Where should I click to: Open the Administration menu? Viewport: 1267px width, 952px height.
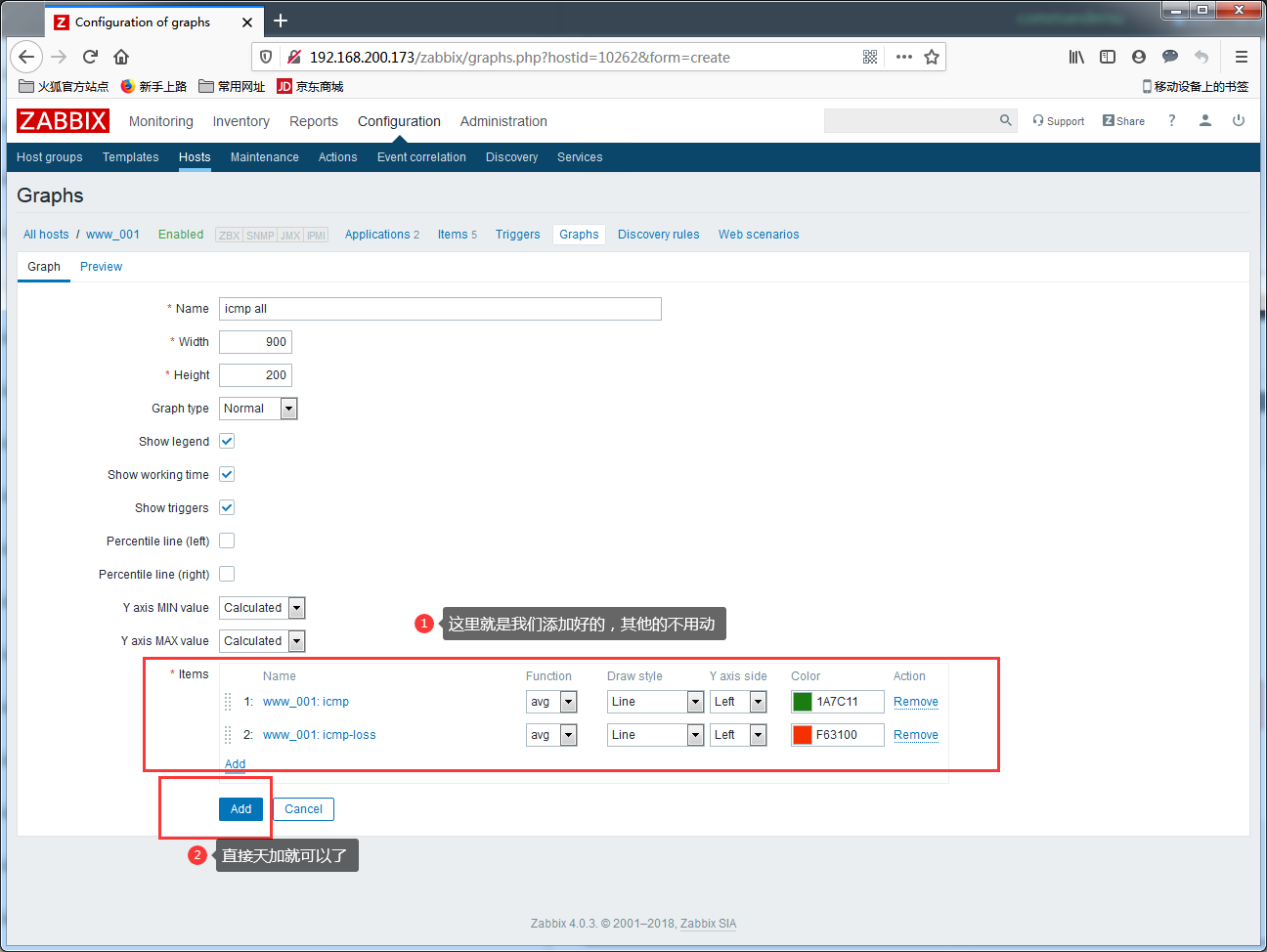(503, 121)
